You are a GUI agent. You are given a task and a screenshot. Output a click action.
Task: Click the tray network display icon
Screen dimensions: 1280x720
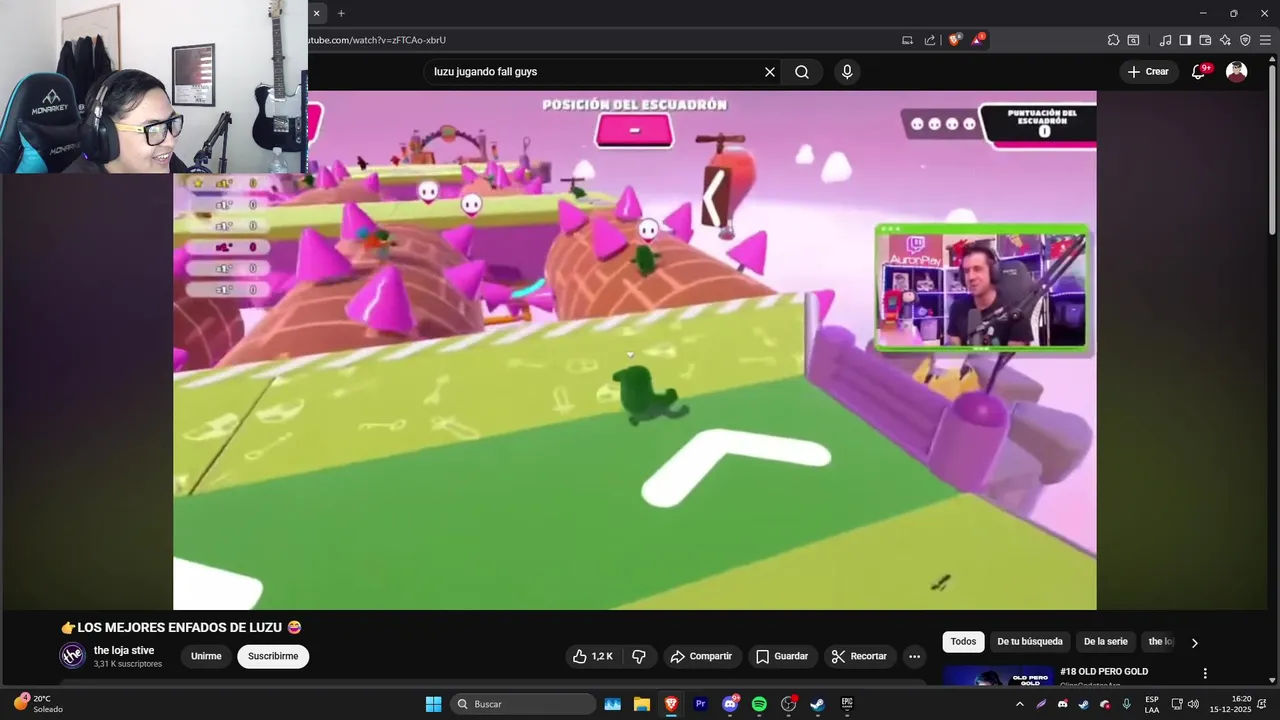point(1177,704)
